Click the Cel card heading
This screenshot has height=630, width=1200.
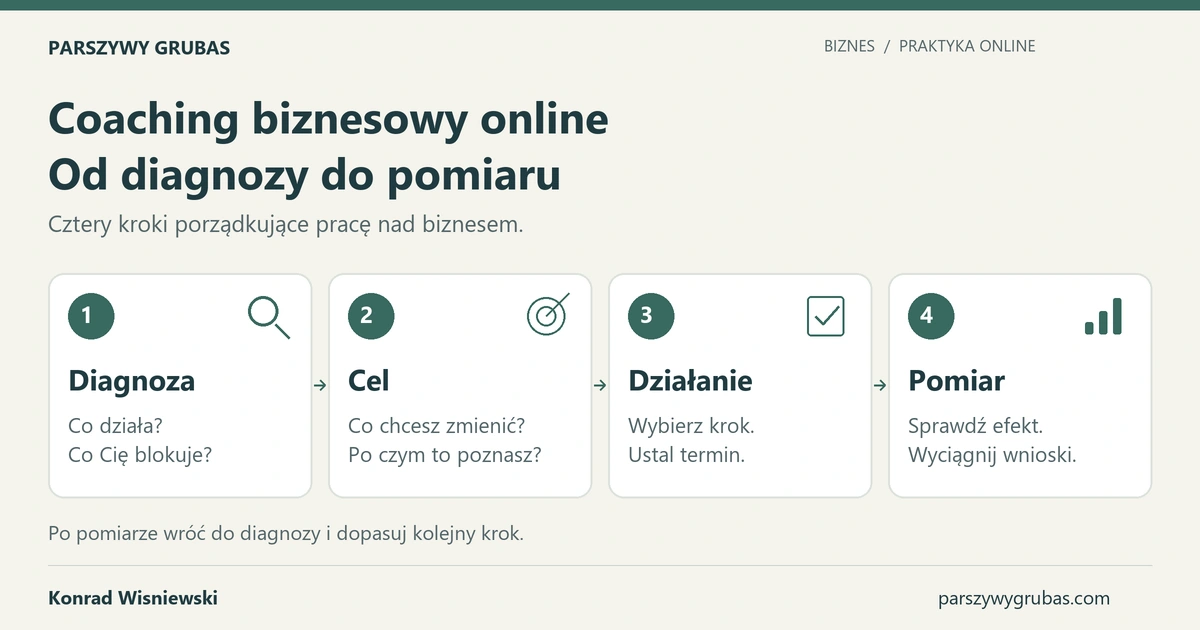(x=369, y=381)
